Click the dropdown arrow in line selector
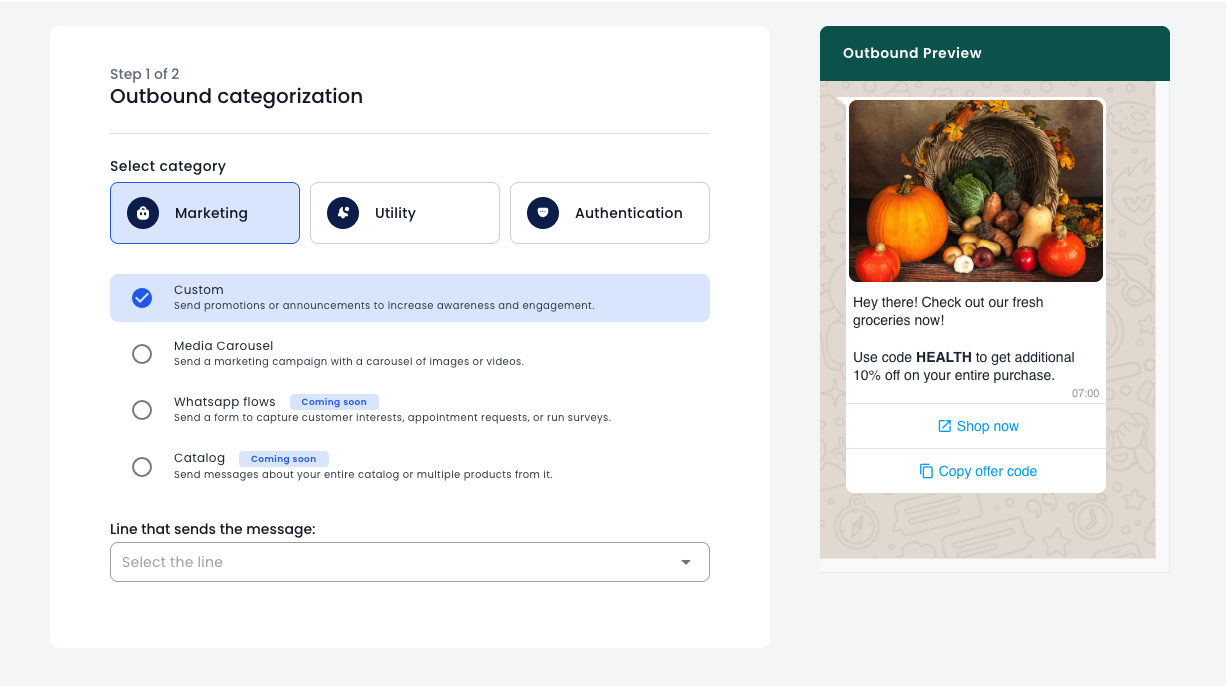The width and height of the screenshot is (1226, 686). click(686, 562)
